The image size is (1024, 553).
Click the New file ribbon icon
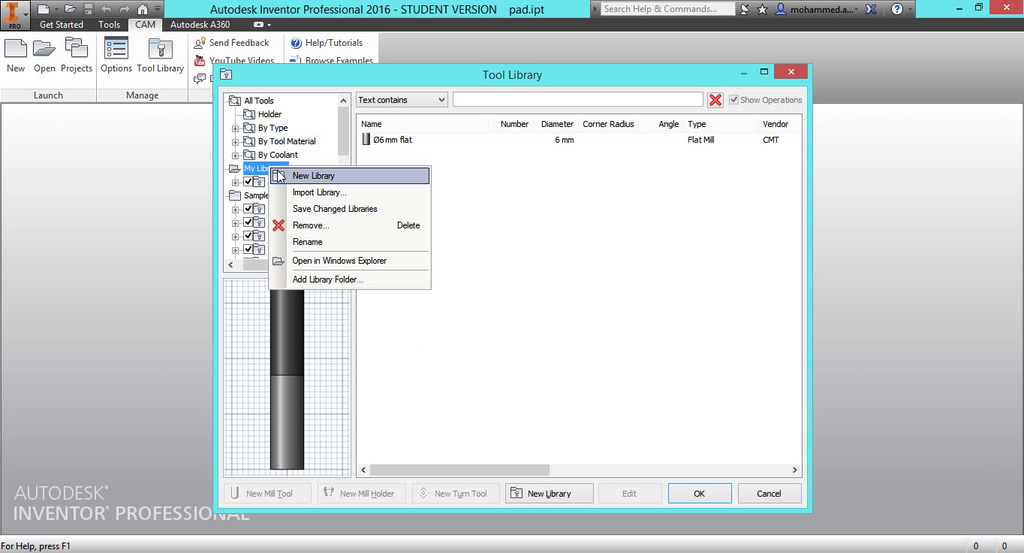[16, 48]
